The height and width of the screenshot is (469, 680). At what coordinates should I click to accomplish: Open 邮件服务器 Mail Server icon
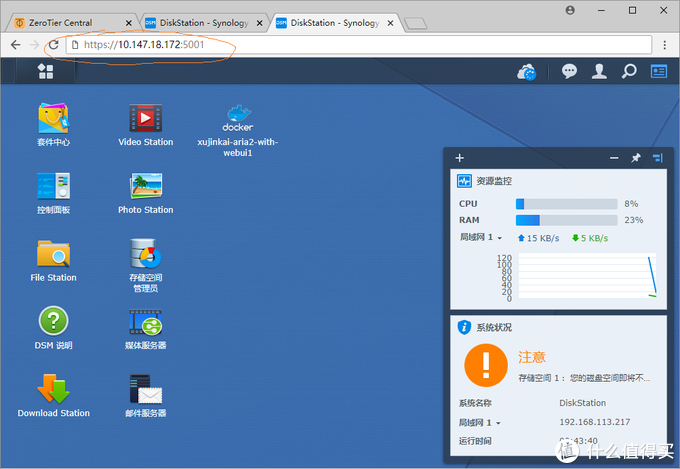(x=145, y=390)
